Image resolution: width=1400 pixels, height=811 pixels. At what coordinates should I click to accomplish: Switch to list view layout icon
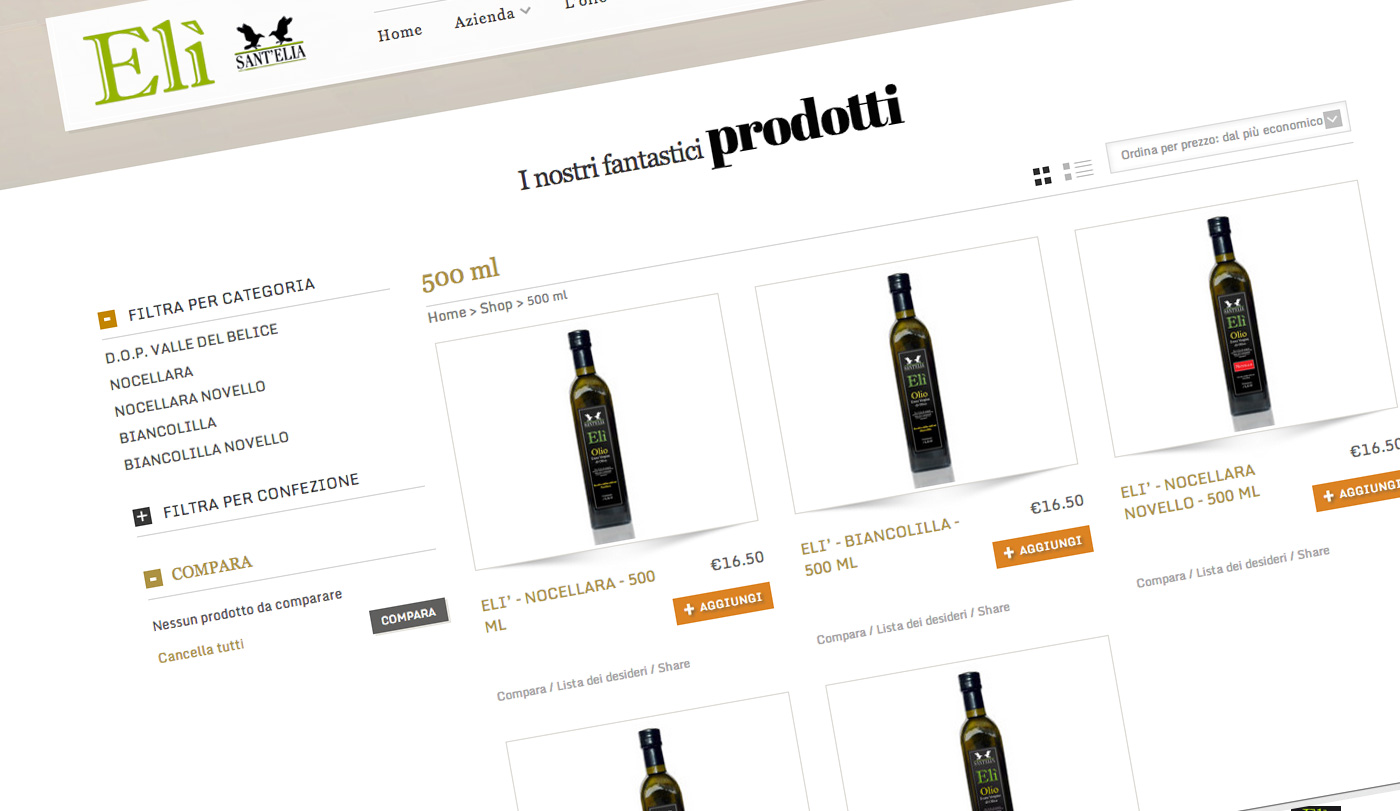click(x=1077, y=170)
